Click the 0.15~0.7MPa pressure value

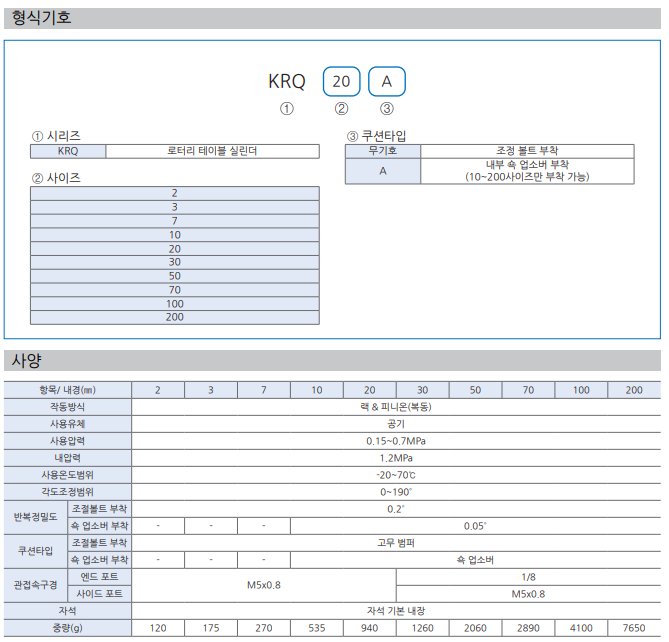395,441
